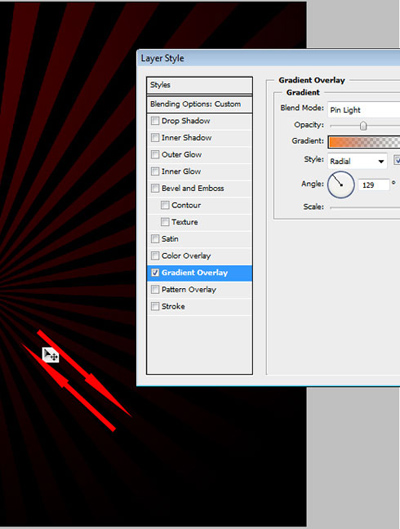Screen dimensions: 400x529
Task: Click the orange gradient preview swatch
Action: [x=364, y=142]
